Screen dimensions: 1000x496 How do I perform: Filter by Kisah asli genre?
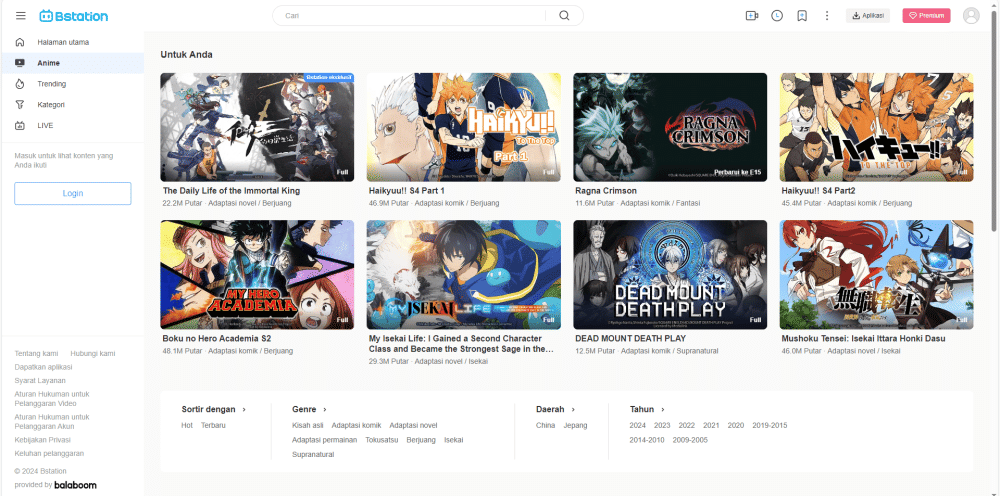(x=307, y=425)
